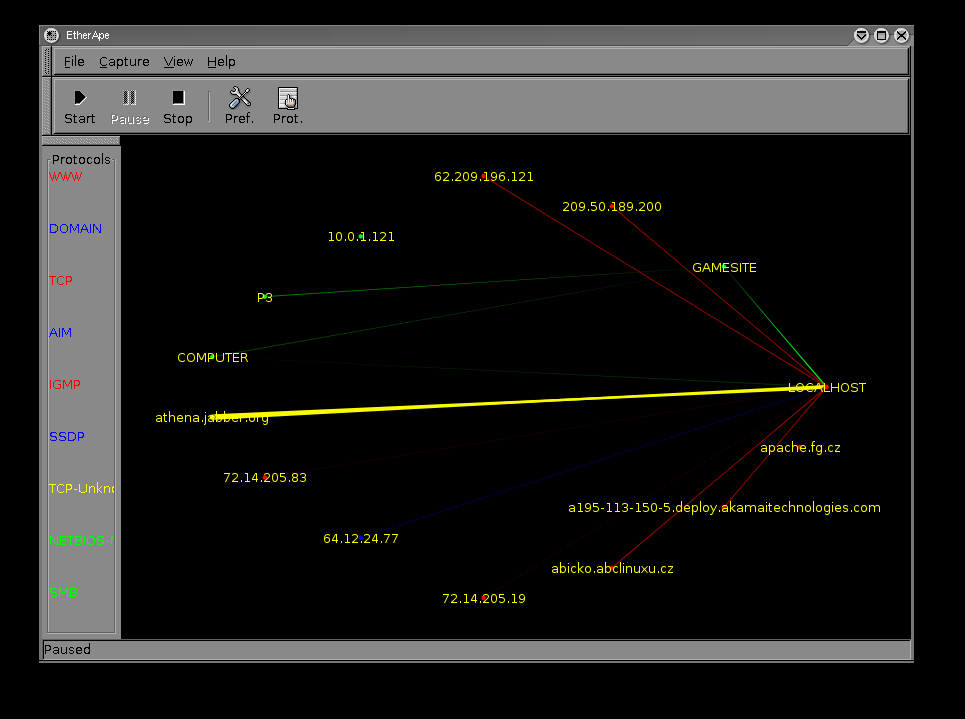Click the apache.fg.cz node label

(800, 448)
